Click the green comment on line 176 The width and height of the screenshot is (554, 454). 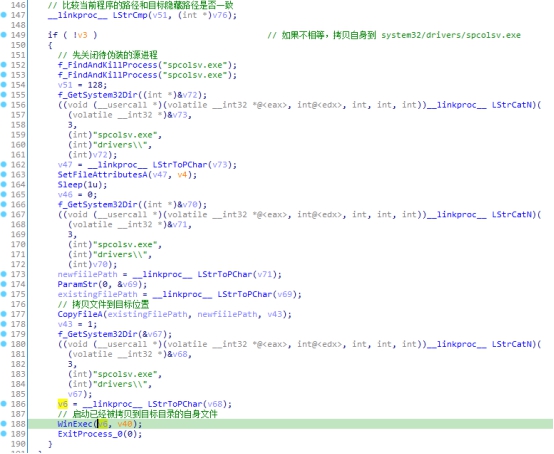[x=104, y=304]
